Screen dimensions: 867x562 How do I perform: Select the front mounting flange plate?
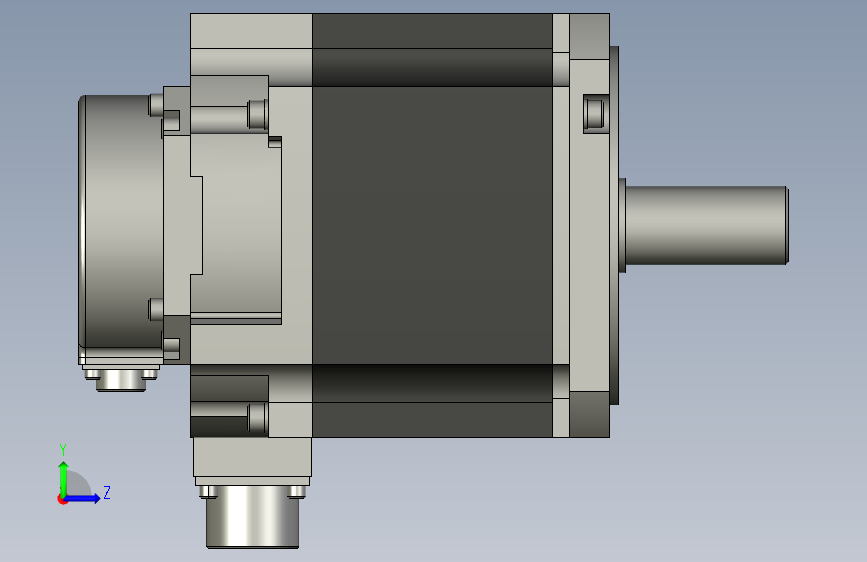click(589, 225)
